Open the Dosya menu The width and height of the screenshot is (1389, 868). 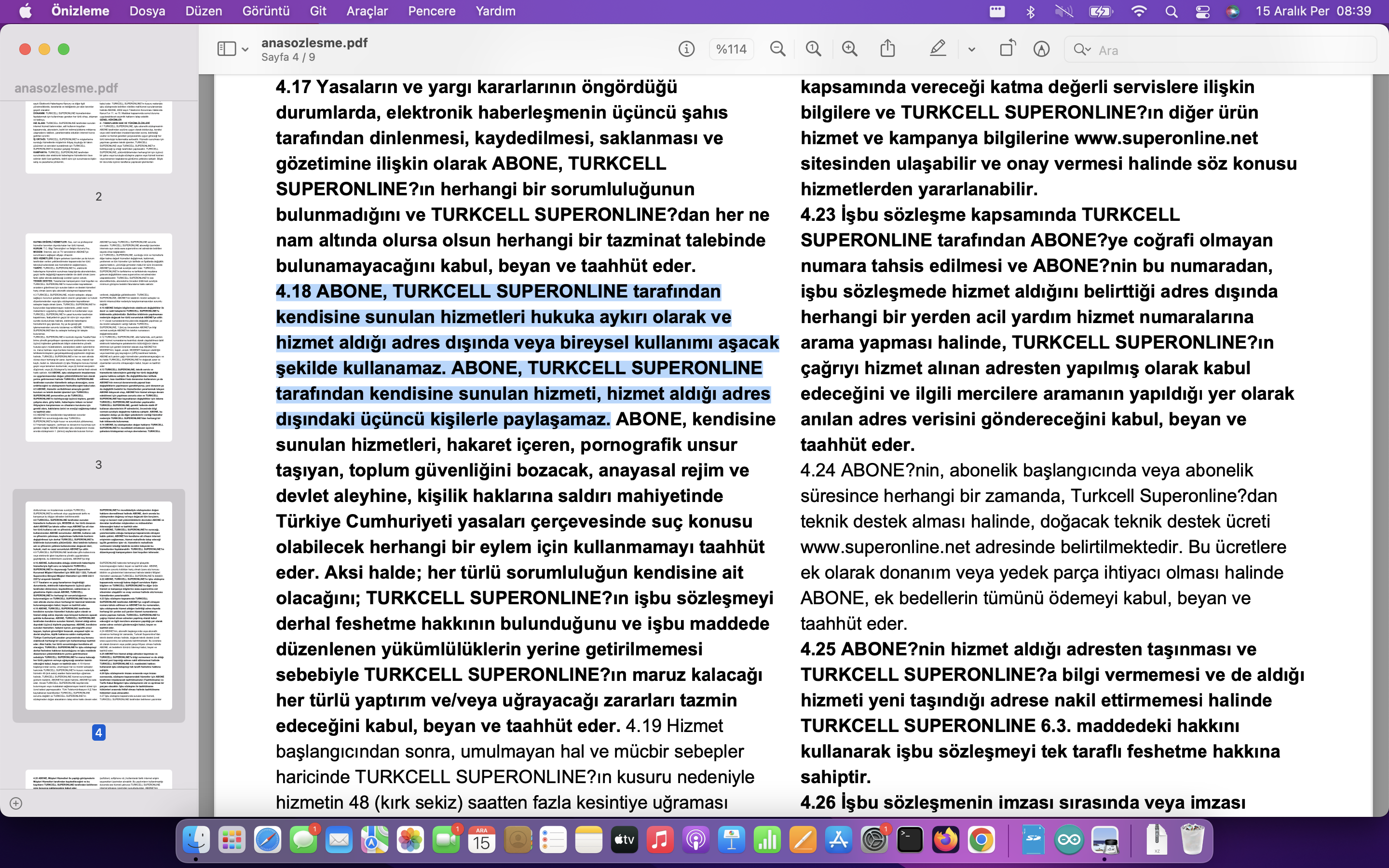(x=147, y=12)
